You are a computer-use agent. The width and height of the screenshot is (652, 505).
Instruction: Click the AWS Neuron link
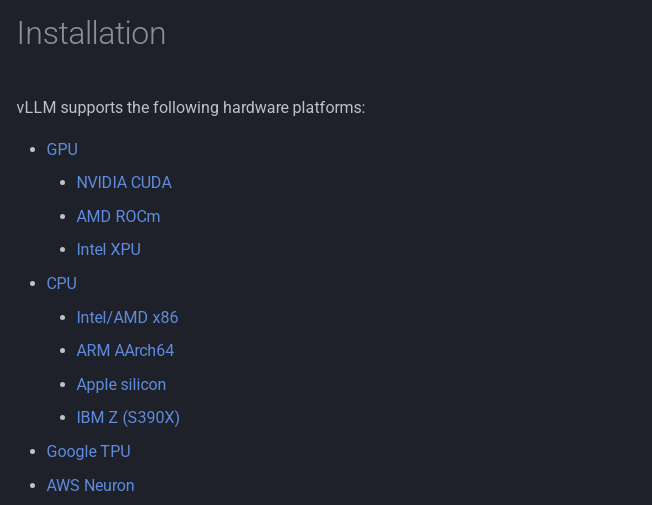tap(90, 485)
